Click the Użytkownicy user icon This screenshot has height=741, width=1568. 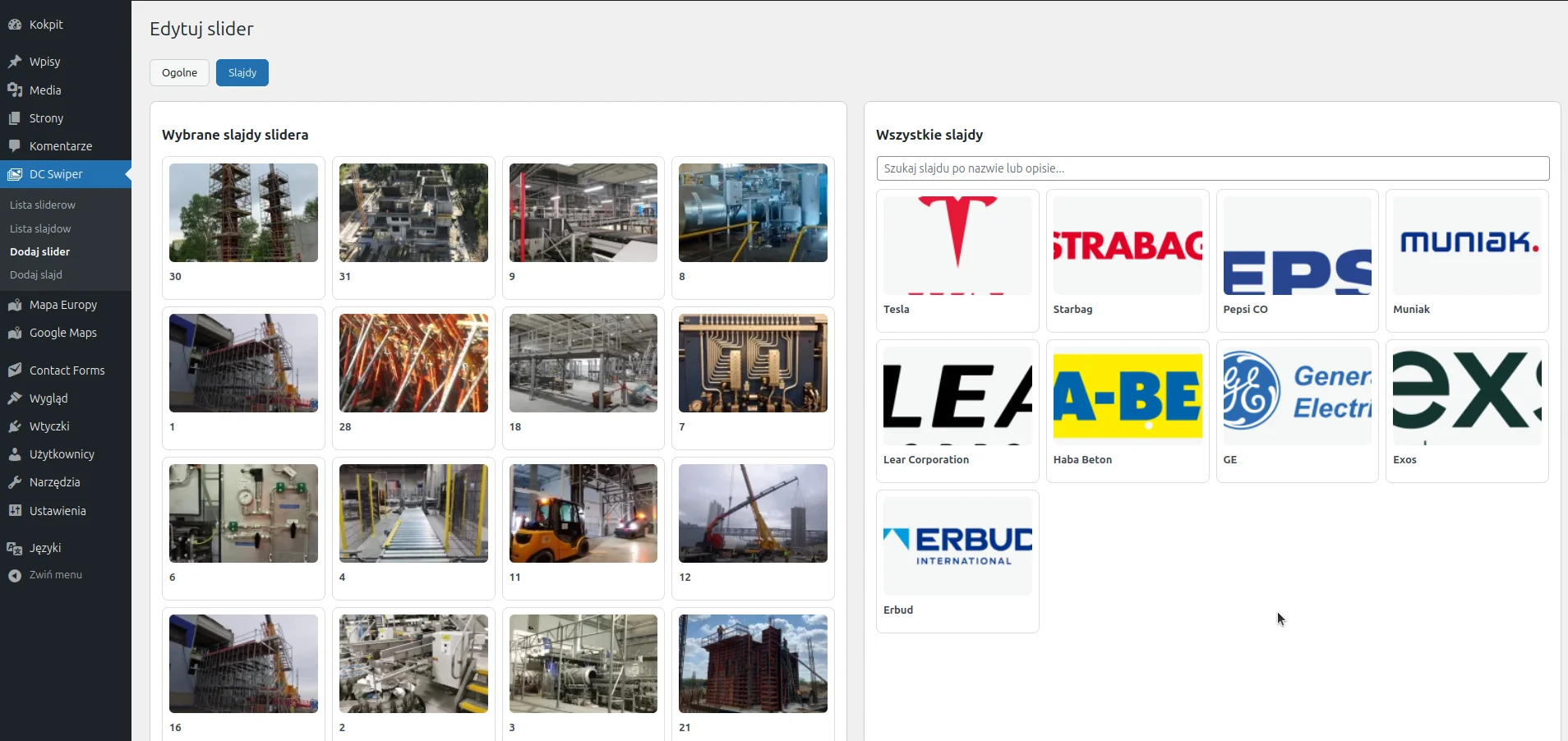click(15, 454)
